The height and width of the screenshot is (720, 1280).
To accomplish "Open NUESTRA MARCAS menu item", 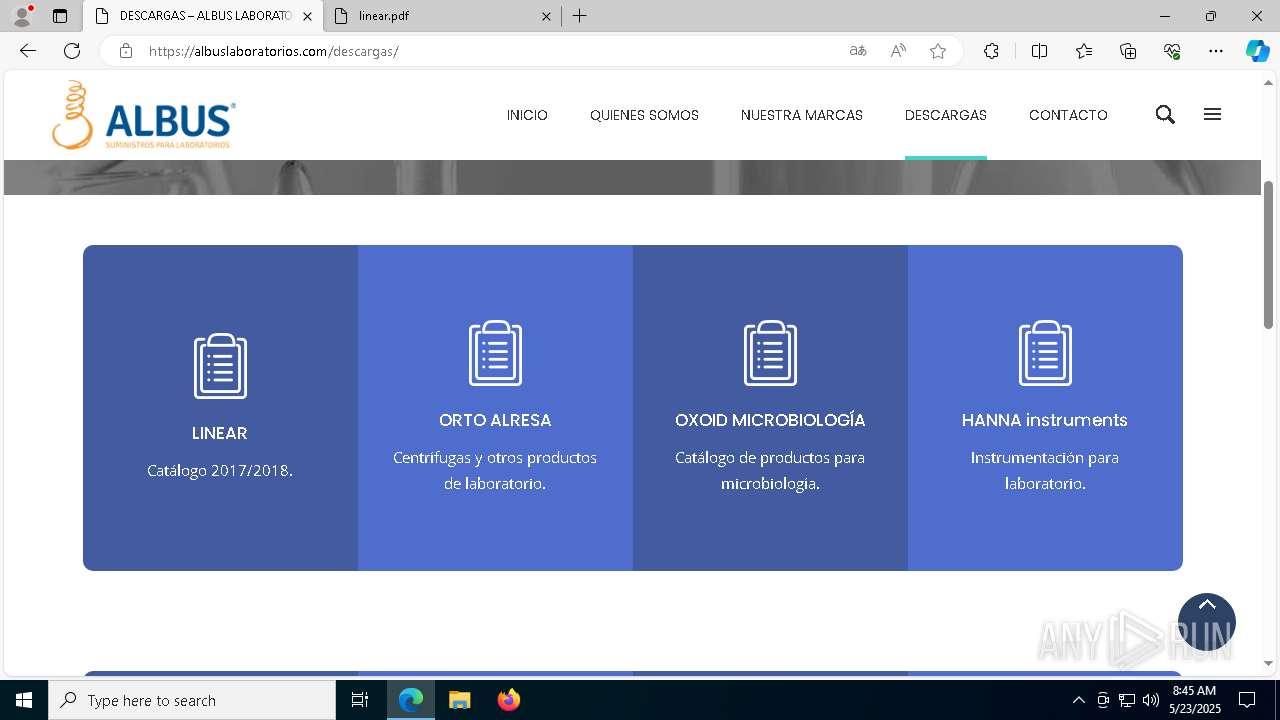I will tap(802, 115).
